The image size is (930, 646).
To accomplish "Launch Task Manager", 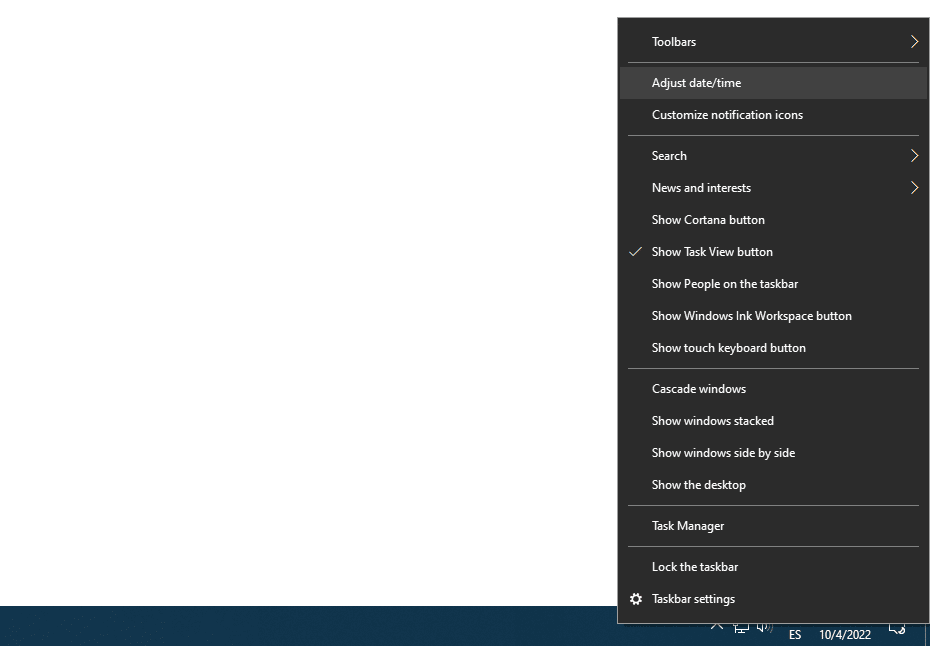I will tap(688, 525).
